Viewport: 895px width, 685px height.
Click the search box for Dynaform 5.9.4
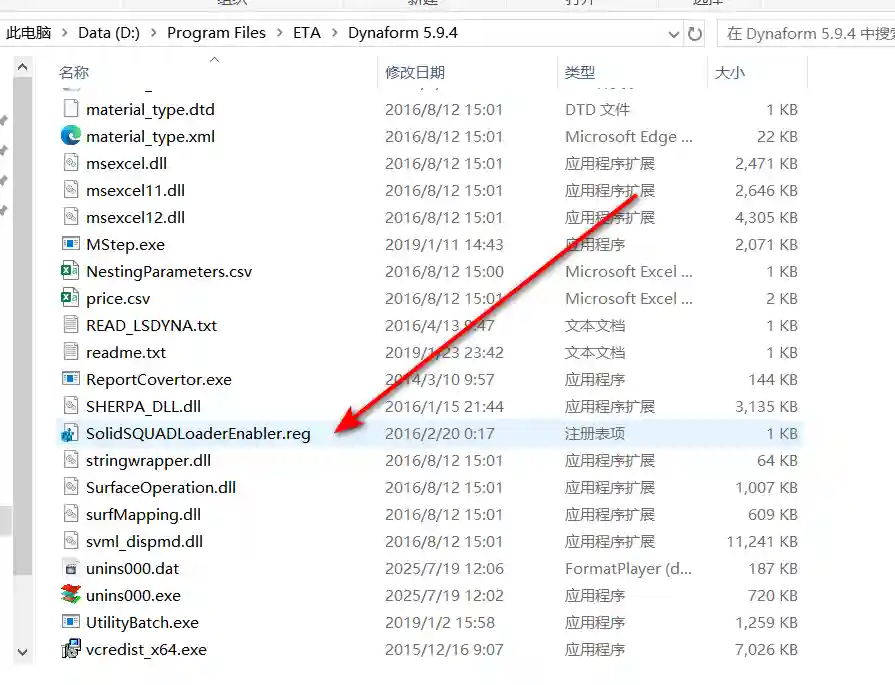click(805, 33)
